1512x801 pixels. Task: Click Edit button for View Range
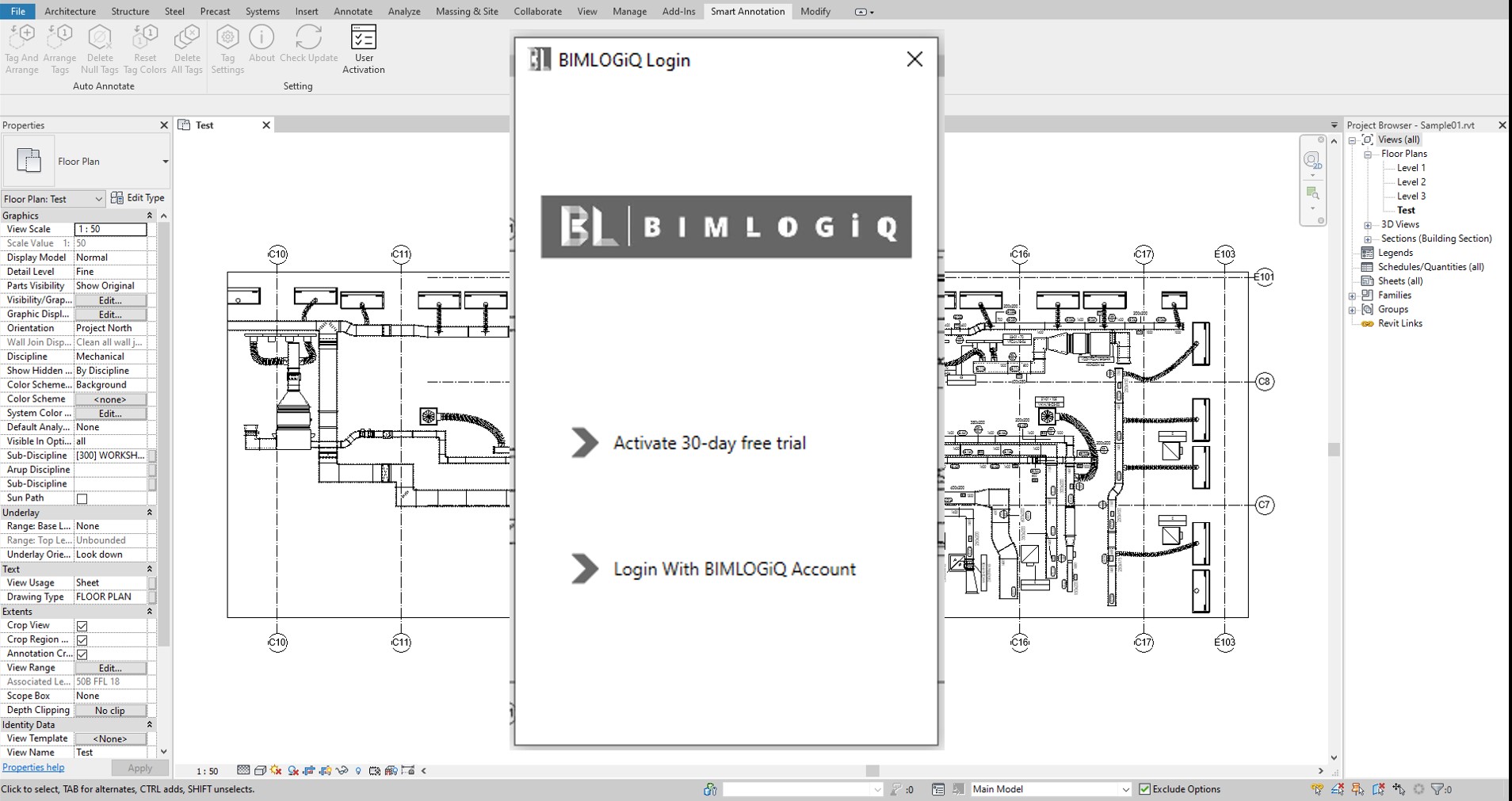(x=110, y=668)
